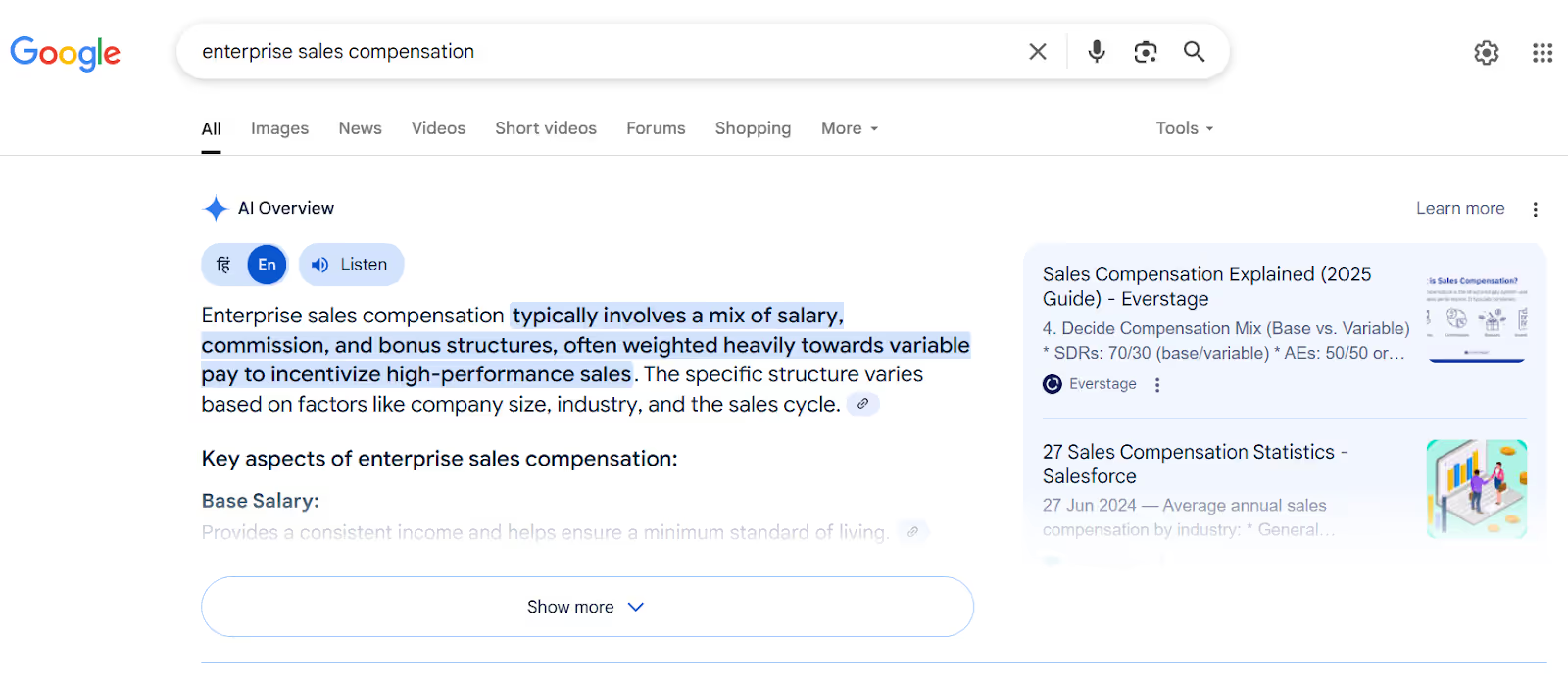
Task: Open the Google apps grid
Action: click(1543, 53)
